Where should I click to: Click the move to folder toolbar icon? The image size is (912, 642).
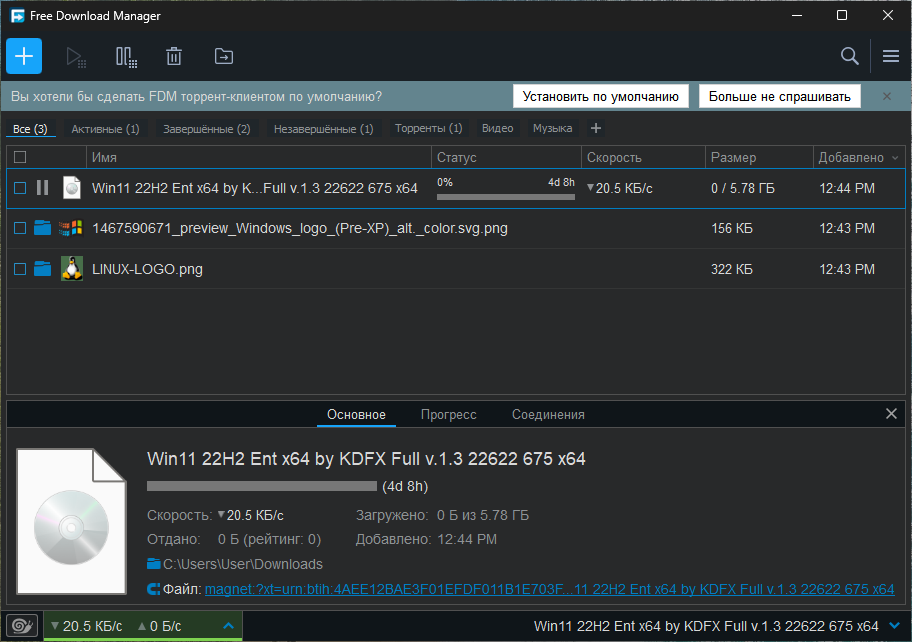pyautogui.click(x=224, y=56)
